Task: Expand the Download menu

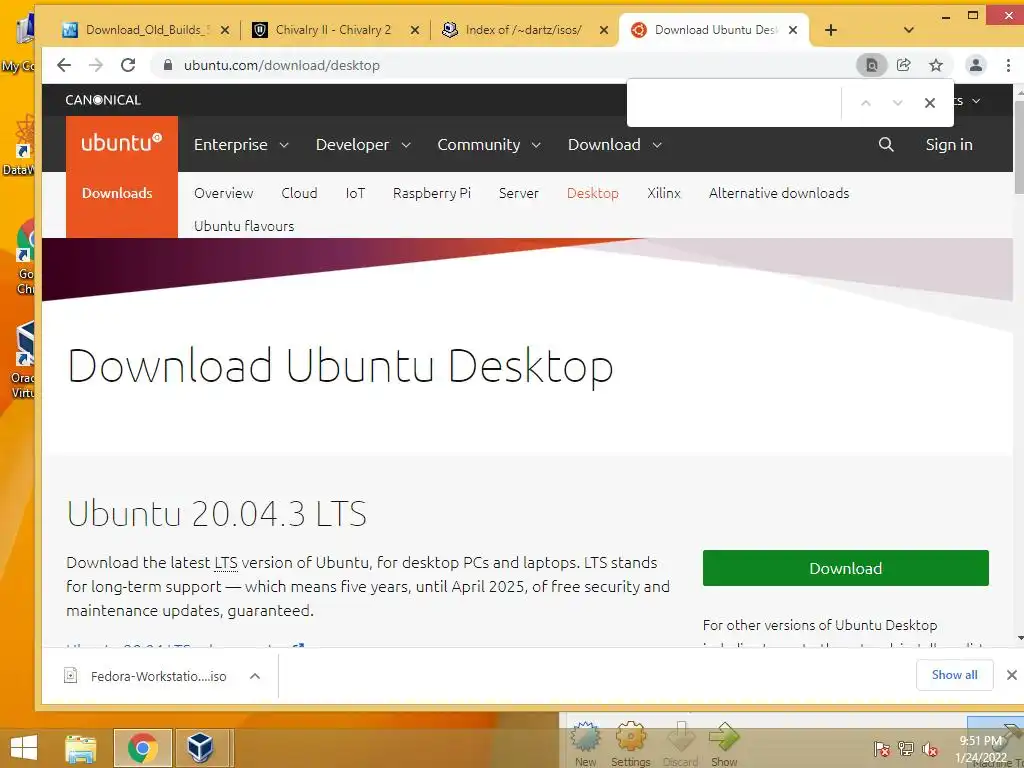Action: (x=615, y=145)
